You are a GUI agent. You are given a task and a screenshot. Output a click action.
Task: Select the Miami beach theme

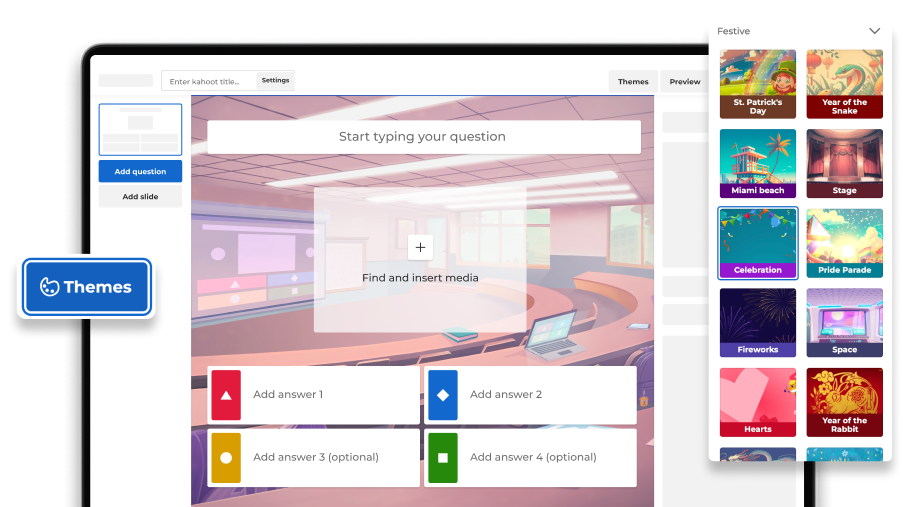[758, 163]
